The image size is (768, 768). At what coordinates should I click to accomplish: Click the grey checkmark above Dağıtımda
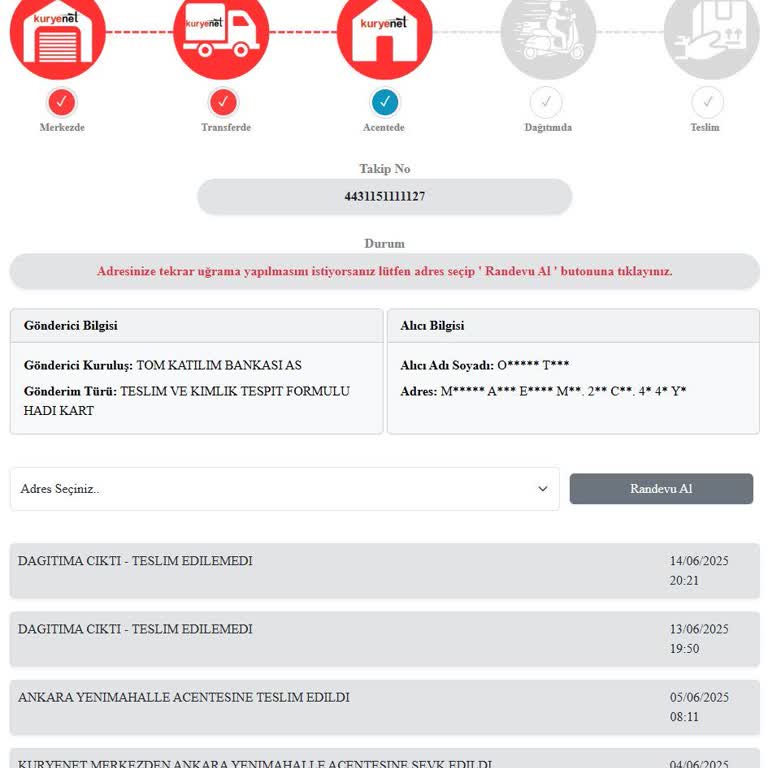546,102
